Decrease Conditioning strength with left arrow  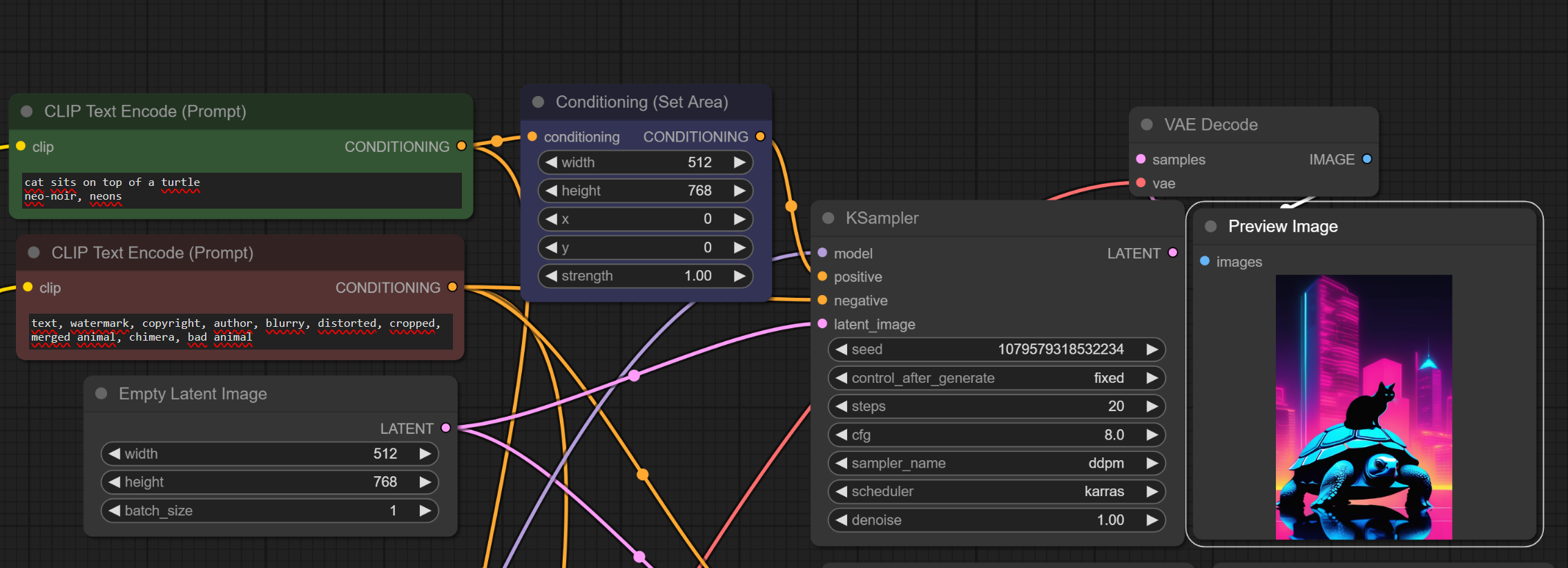click(551, 276)
